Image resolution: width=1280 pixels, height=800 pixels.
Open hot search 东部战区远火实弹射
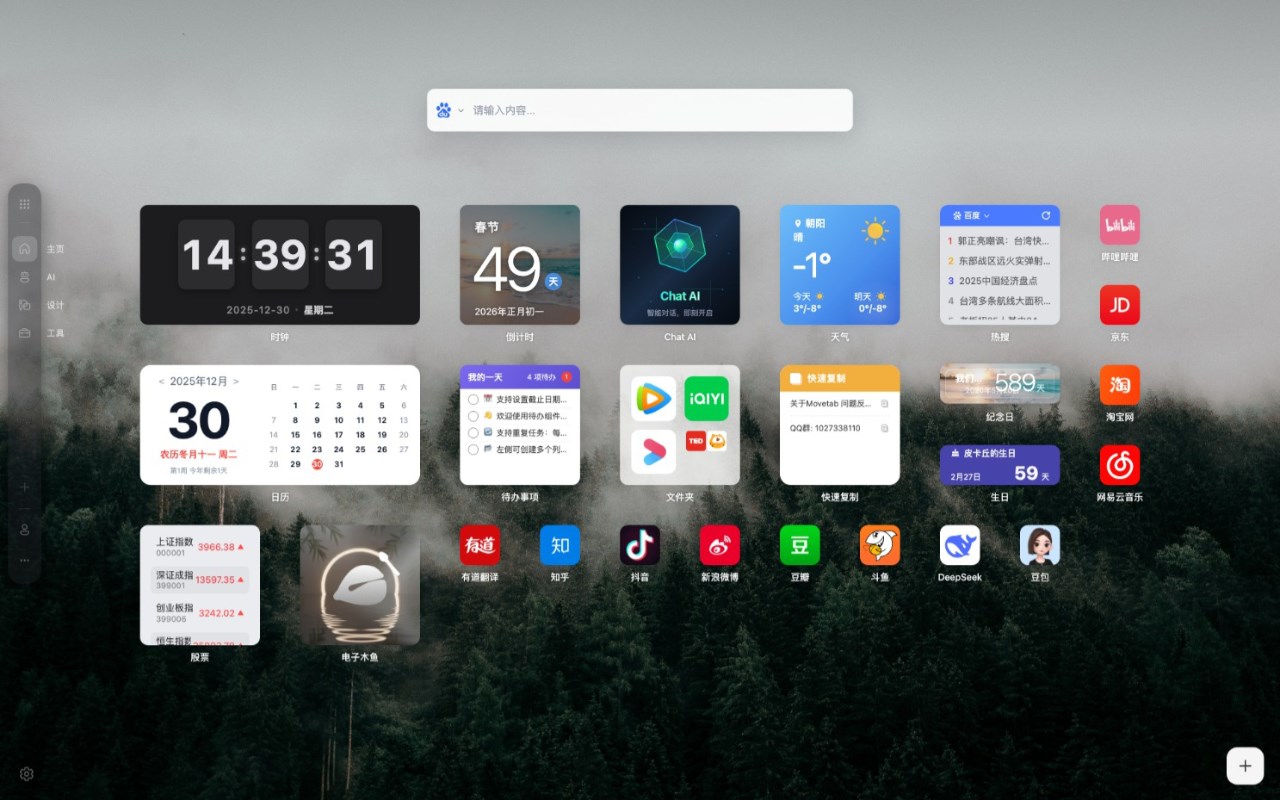pos(999,261)
